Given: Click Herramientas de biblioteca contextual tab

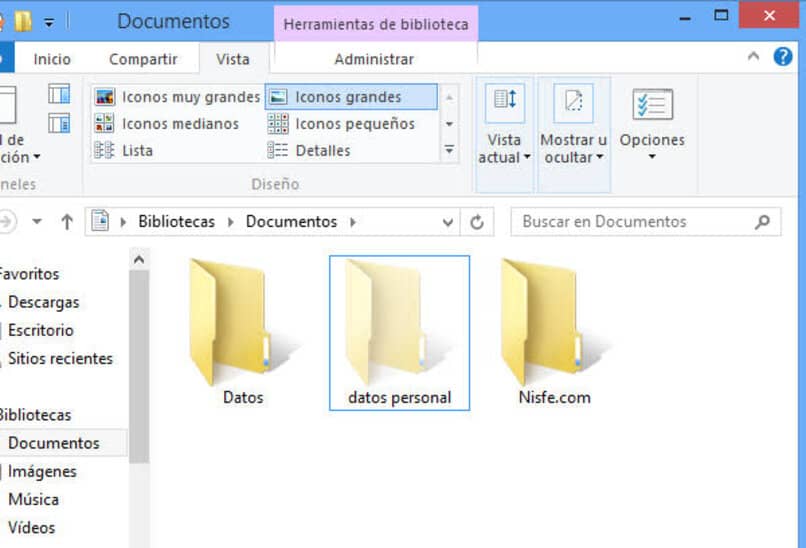Looking at the screenshot, I should pos(376,24).
